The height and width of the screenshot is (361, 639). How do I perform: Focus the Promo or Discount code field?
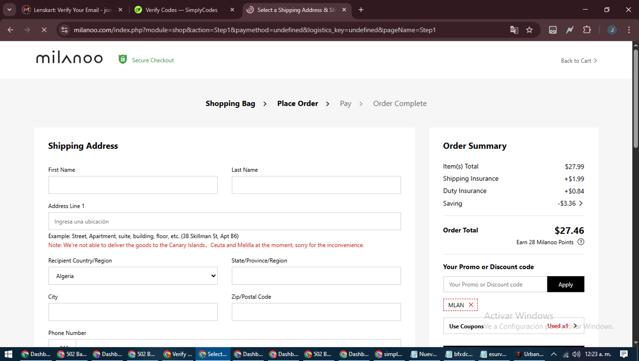point(495,284)
